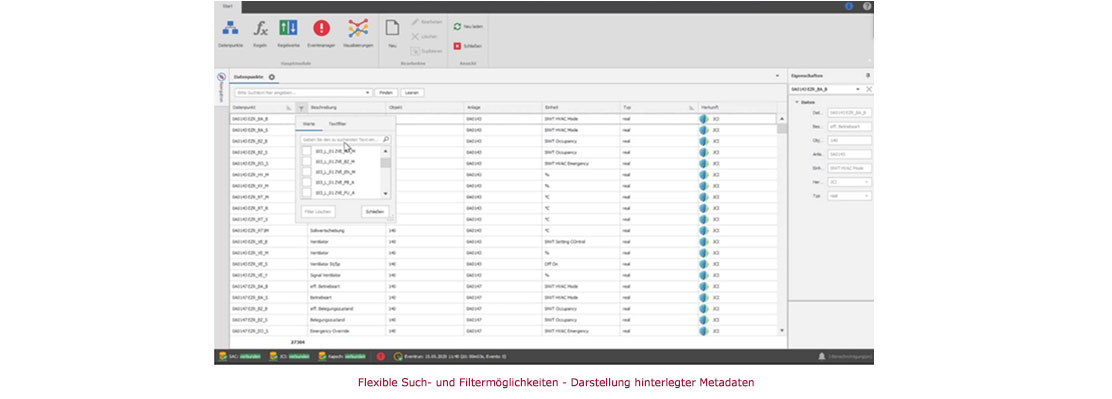The width and height of the screenshot is (1112, 399).
Task: Check the ZVE_EN_M filter value
Action: point(306,172)
